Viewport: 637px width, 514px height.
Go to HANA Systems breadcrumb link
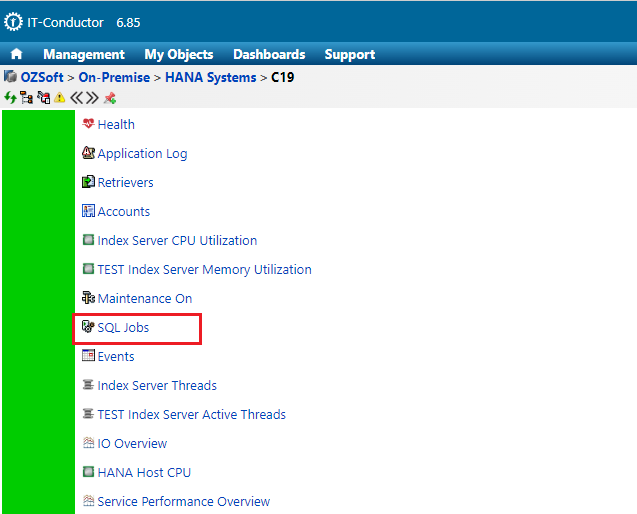210,77
